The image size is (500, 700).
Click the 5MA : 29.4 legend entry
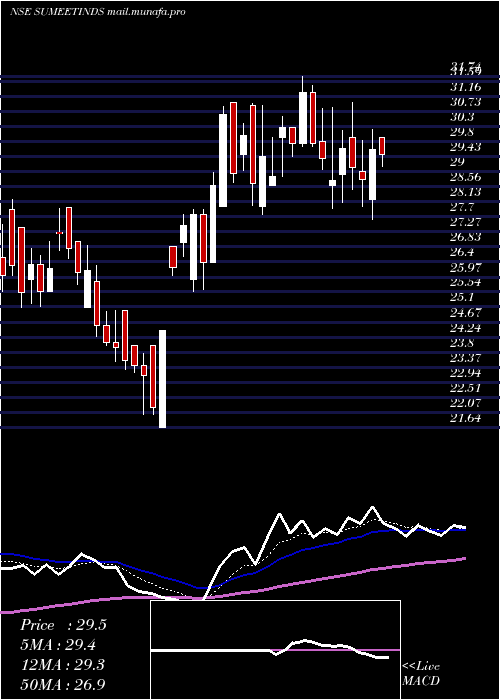58,645
